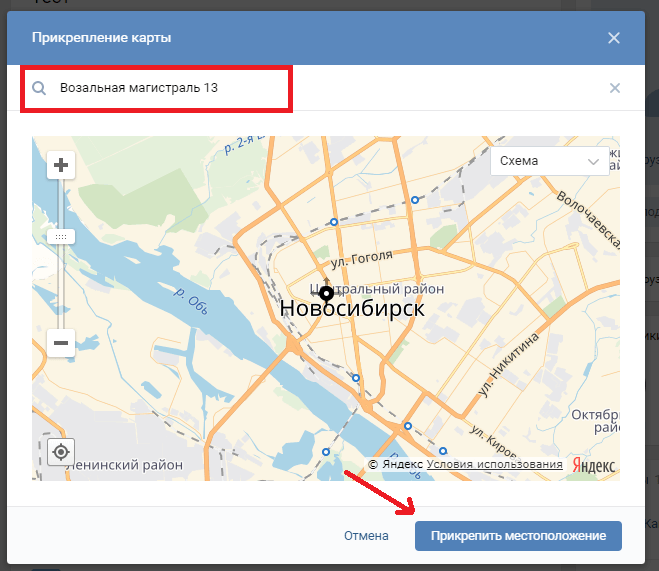Click the black location pin above Новосибирск
The width and height of the screenshot is (659, 571).
point(326,293)
